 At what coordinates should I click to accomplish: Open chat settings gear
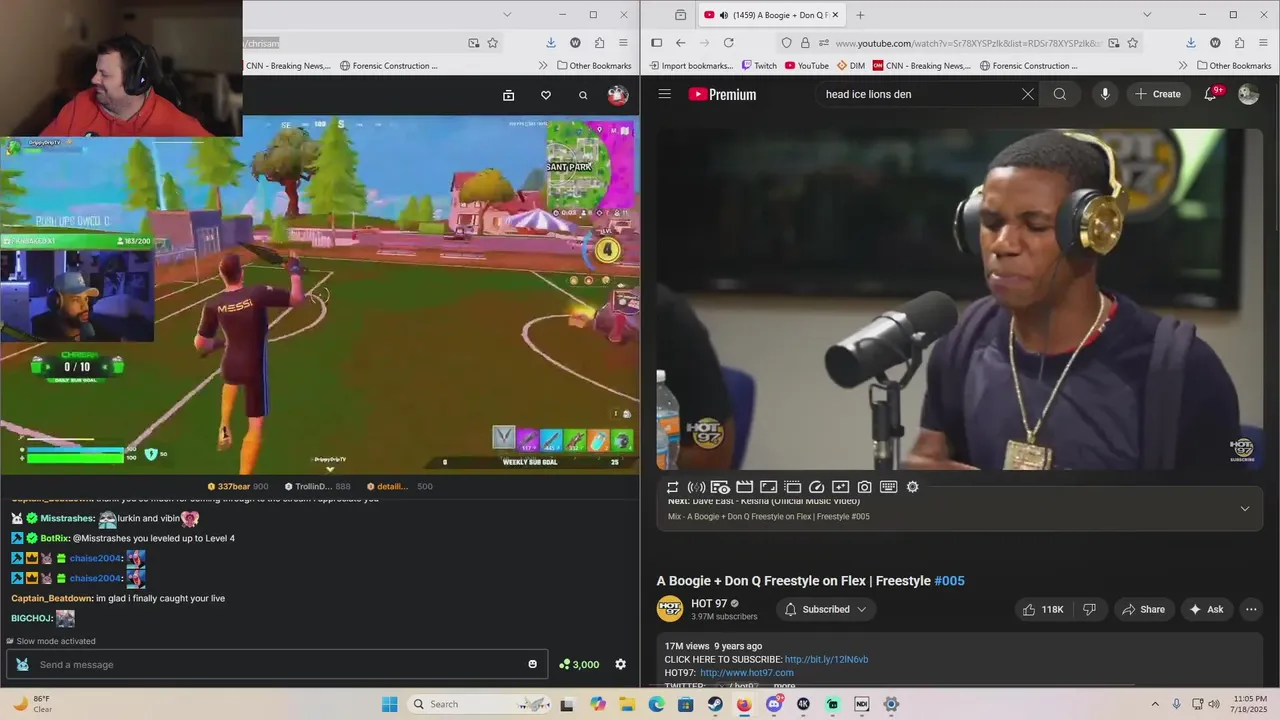[620, 664]
